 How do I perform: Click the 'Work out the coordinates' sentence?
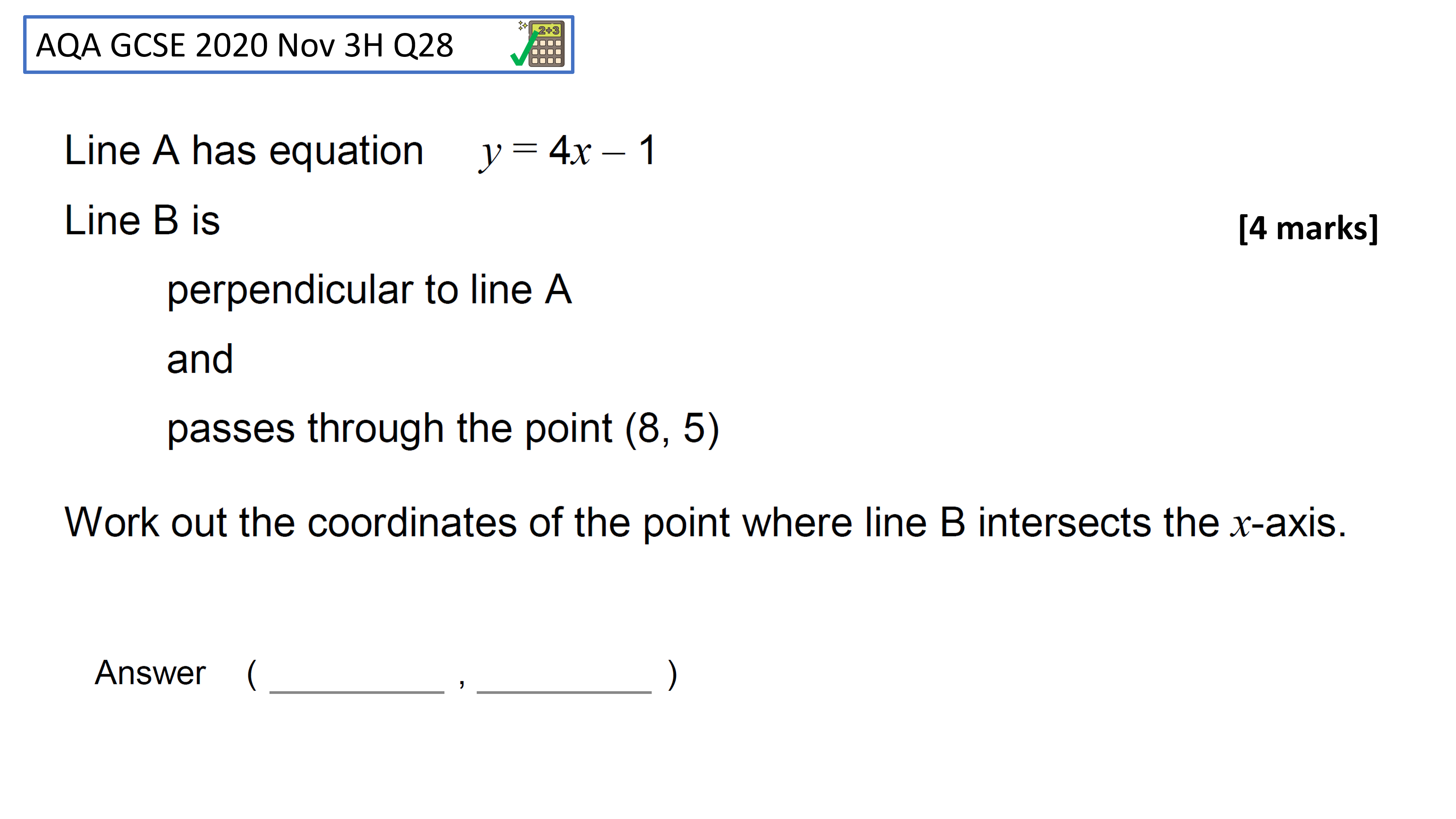tap(705, 522)
